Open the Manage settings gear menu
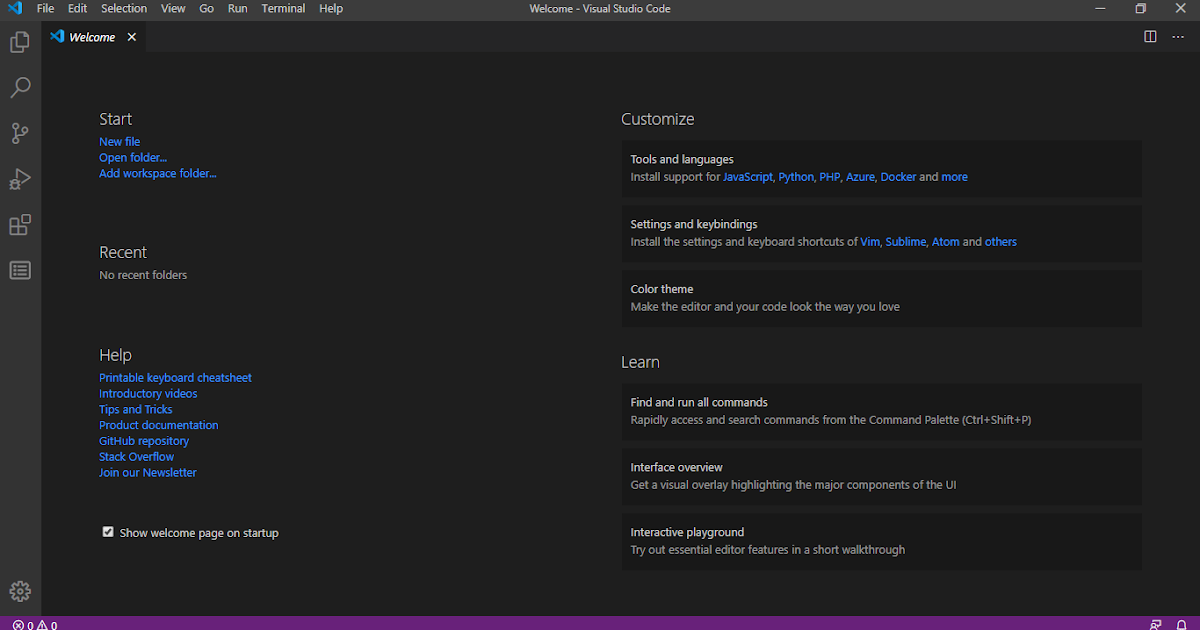Viewport: 1200px width, 630px height. click(x=20, y=591)
